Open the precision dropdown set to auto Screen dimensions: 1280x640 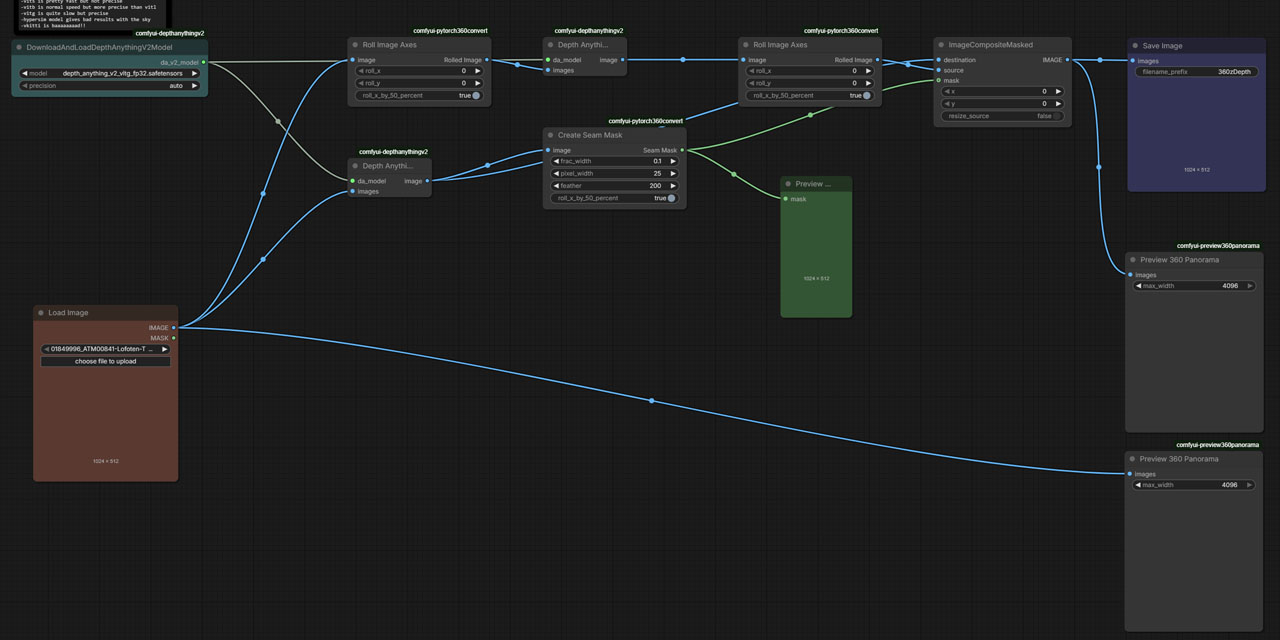110,86
